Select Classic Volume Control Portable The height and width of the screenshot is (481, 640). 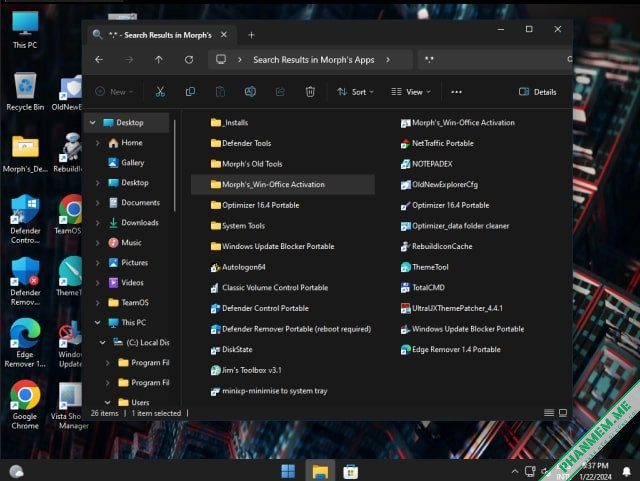pos(269,287)
